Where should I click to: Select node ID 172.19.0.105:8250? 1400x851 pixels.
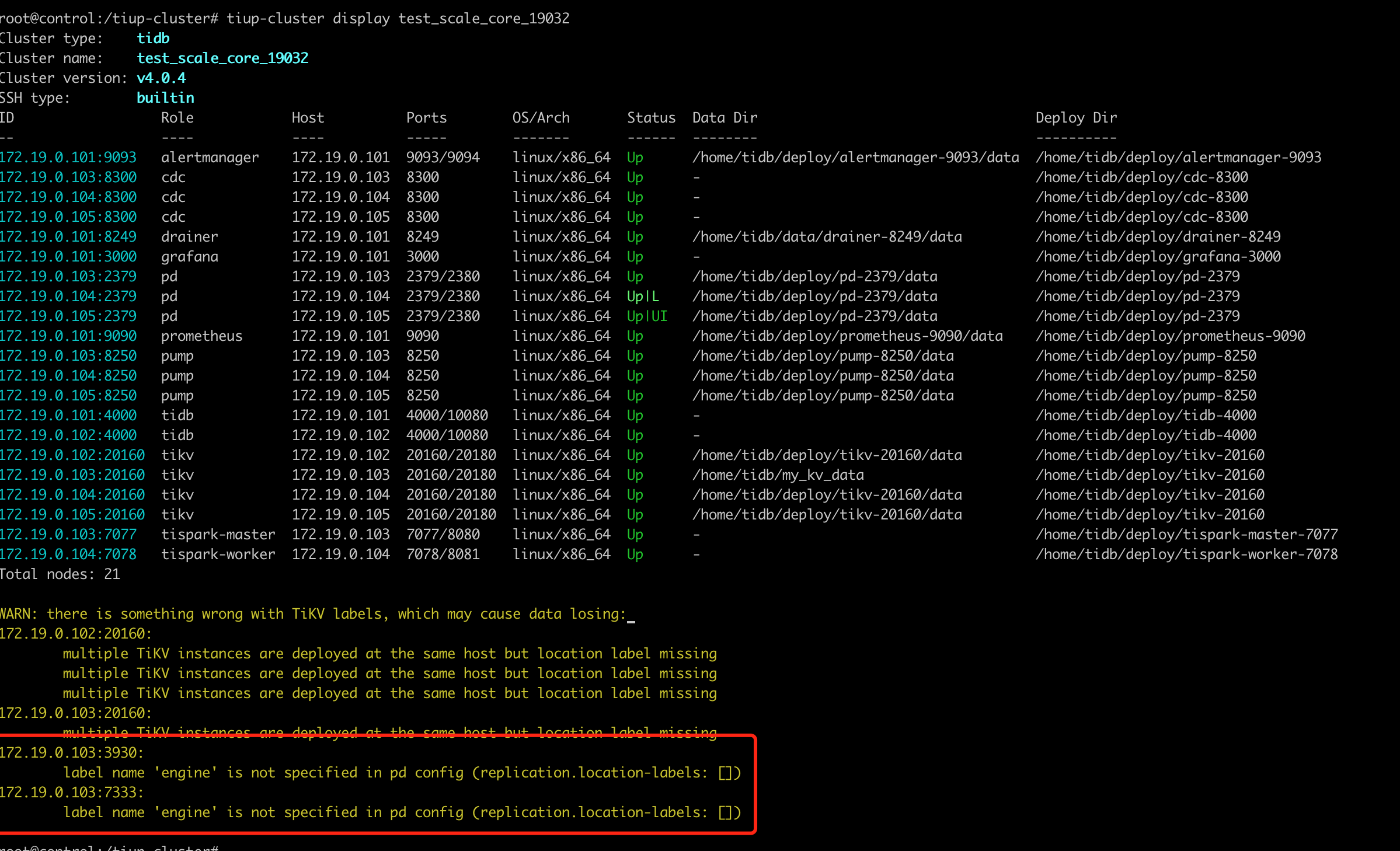pos(68,395)
